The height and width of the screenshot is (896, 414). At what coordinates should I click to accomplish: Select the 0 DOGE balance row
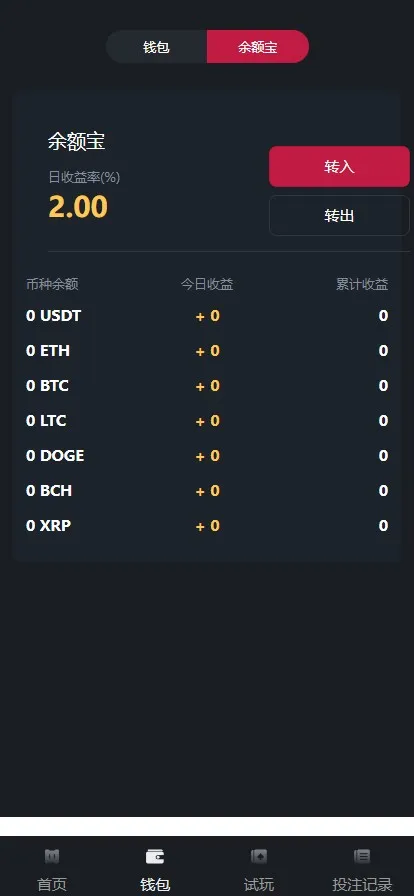click(x=207, y=455)
